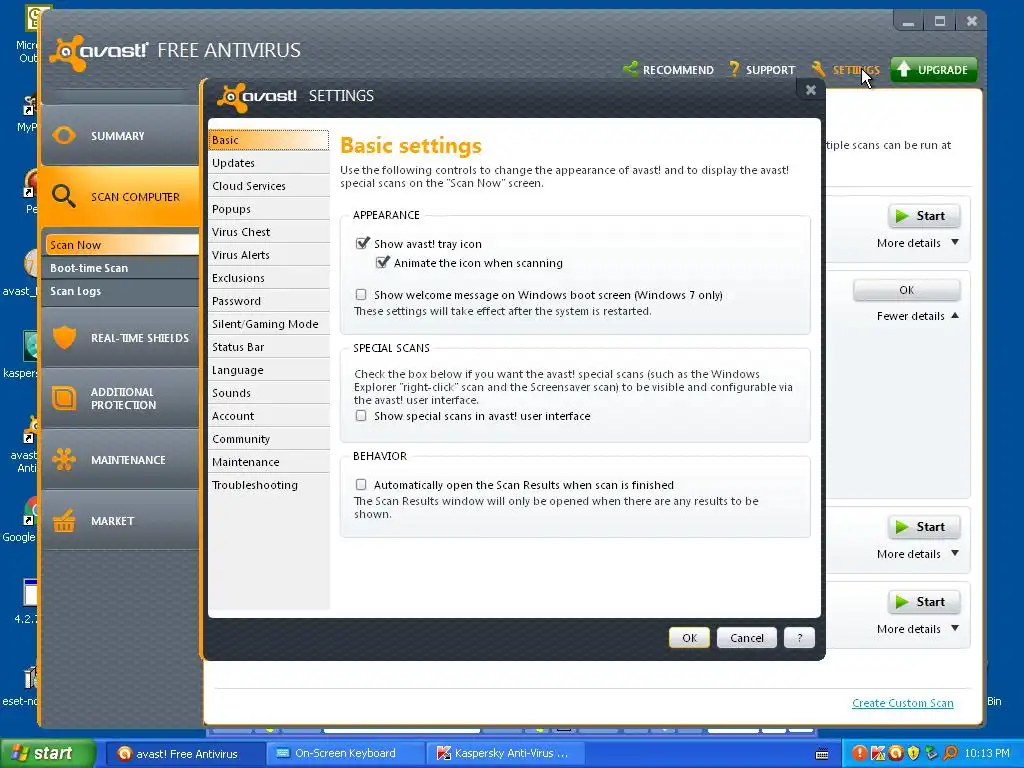Click the orange magnifier tray icon

coord(950,753)
